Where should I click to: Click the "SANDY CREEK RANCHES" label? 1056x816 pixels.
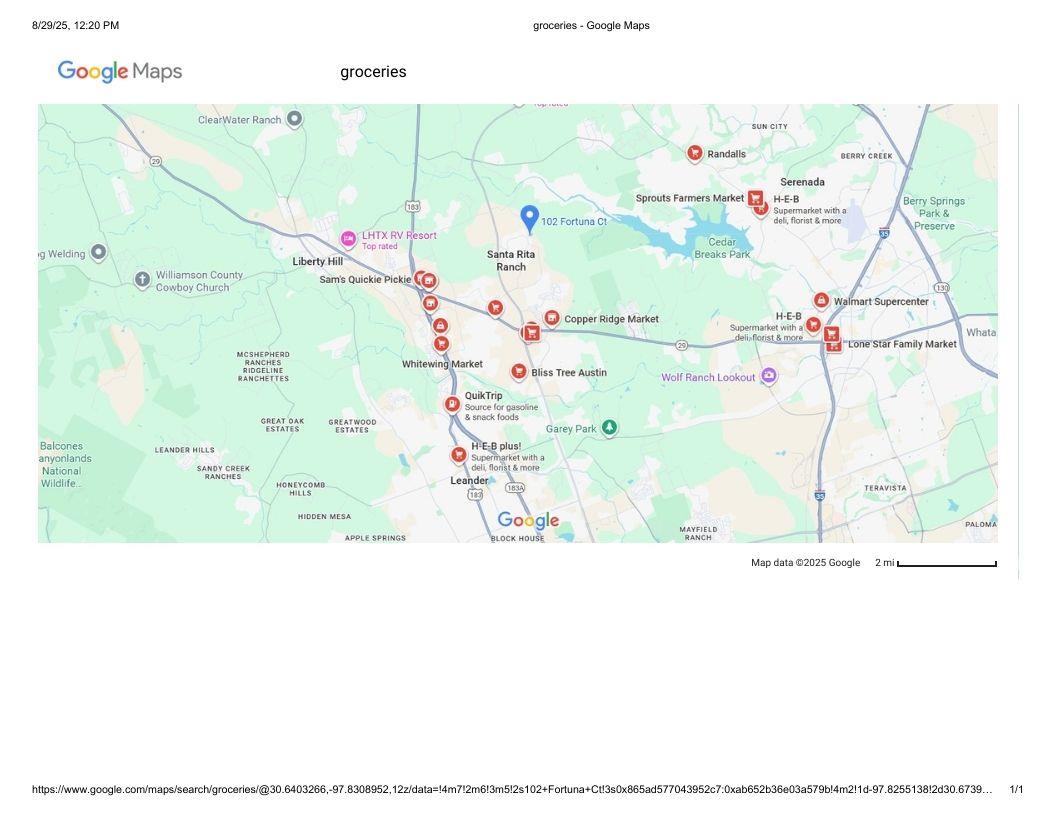coord(224,473)
